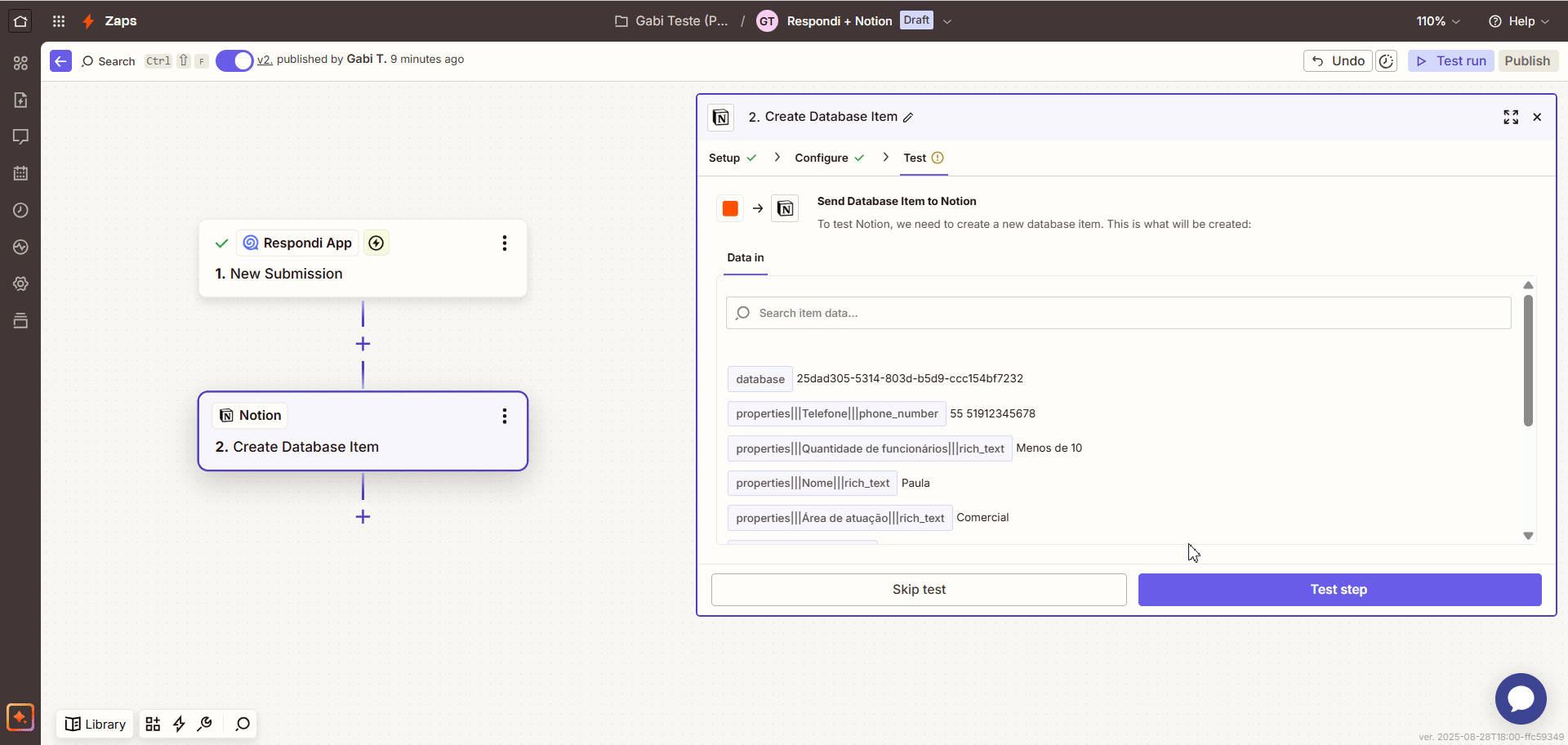Switch to the Setup tab
Viewport: 1568px width, 745px height.
733,158
